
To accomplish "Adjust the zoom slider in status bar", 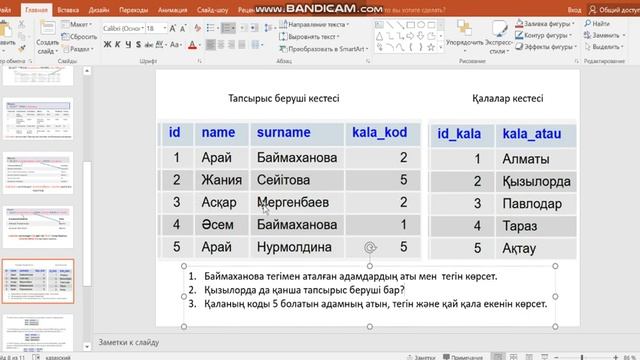I will pos(582,357).
